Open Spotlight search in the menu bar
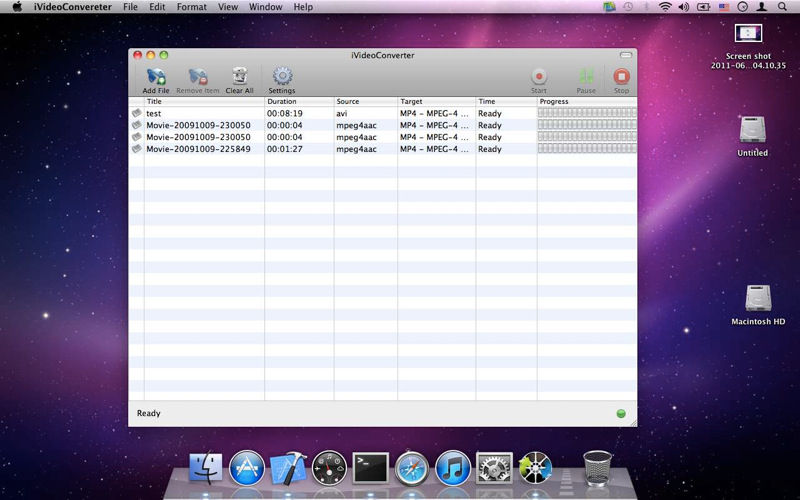 [x=782, y=7]
